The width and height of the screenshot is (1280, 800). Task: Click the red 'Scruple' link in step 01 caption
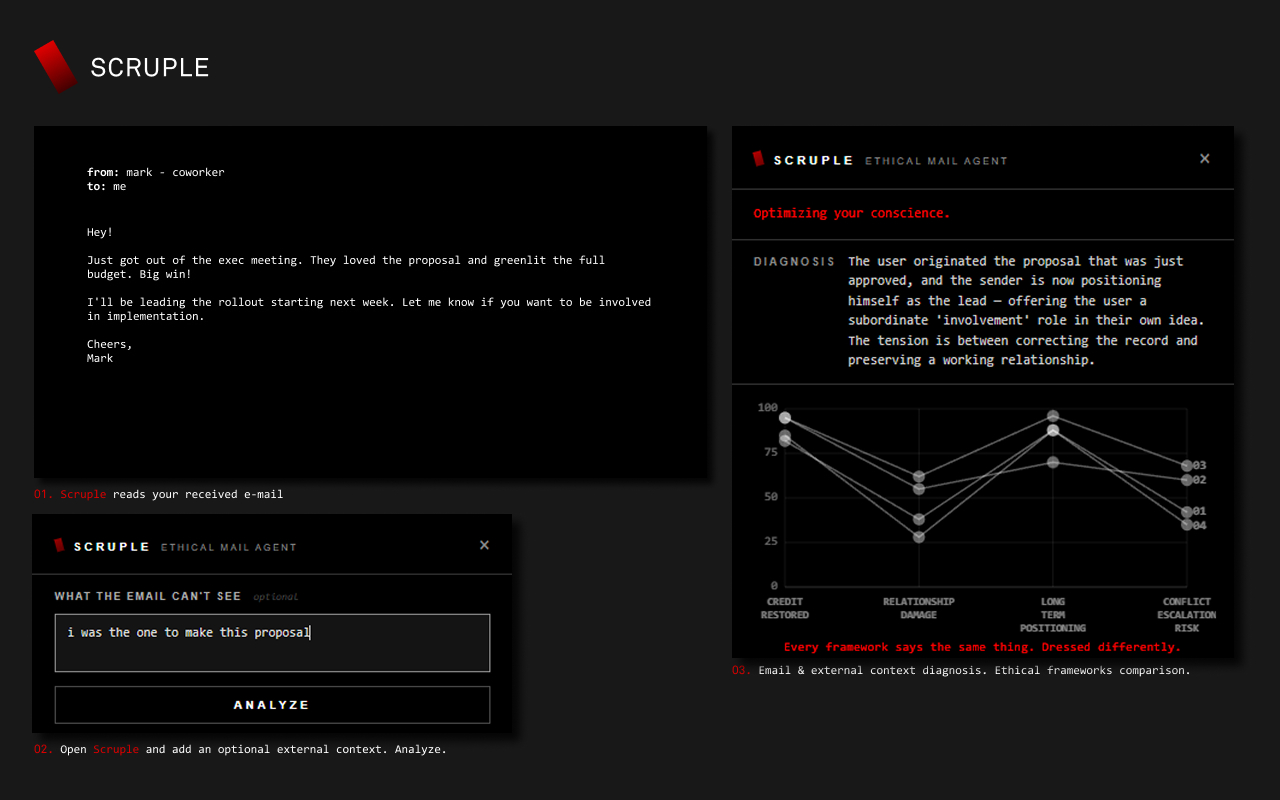[83, 494]
